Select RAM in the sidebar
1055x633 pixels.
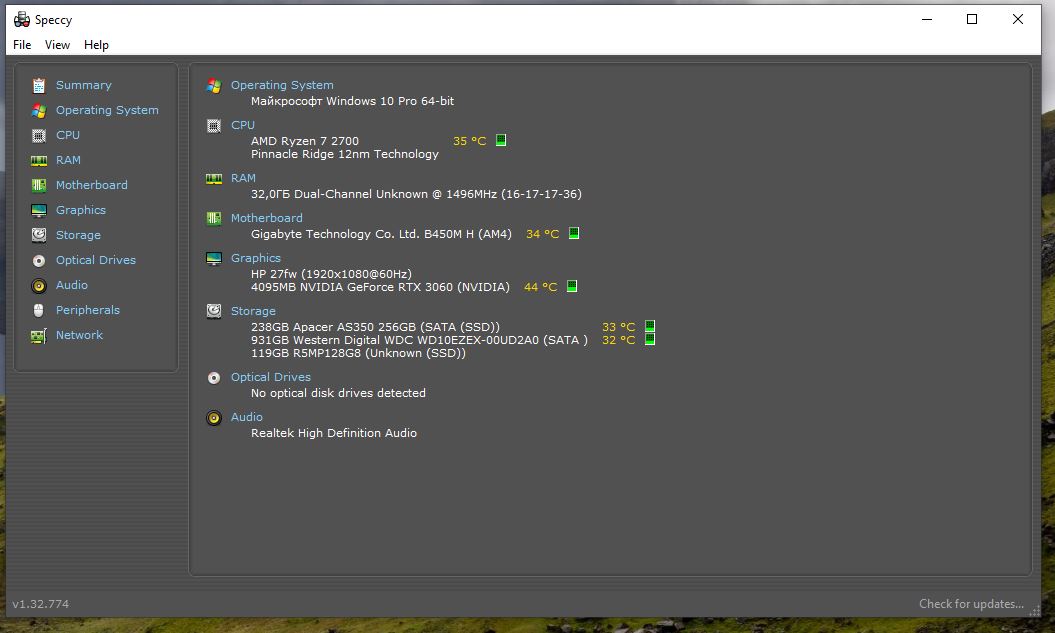pyautogui.click(x=68, y=160)
